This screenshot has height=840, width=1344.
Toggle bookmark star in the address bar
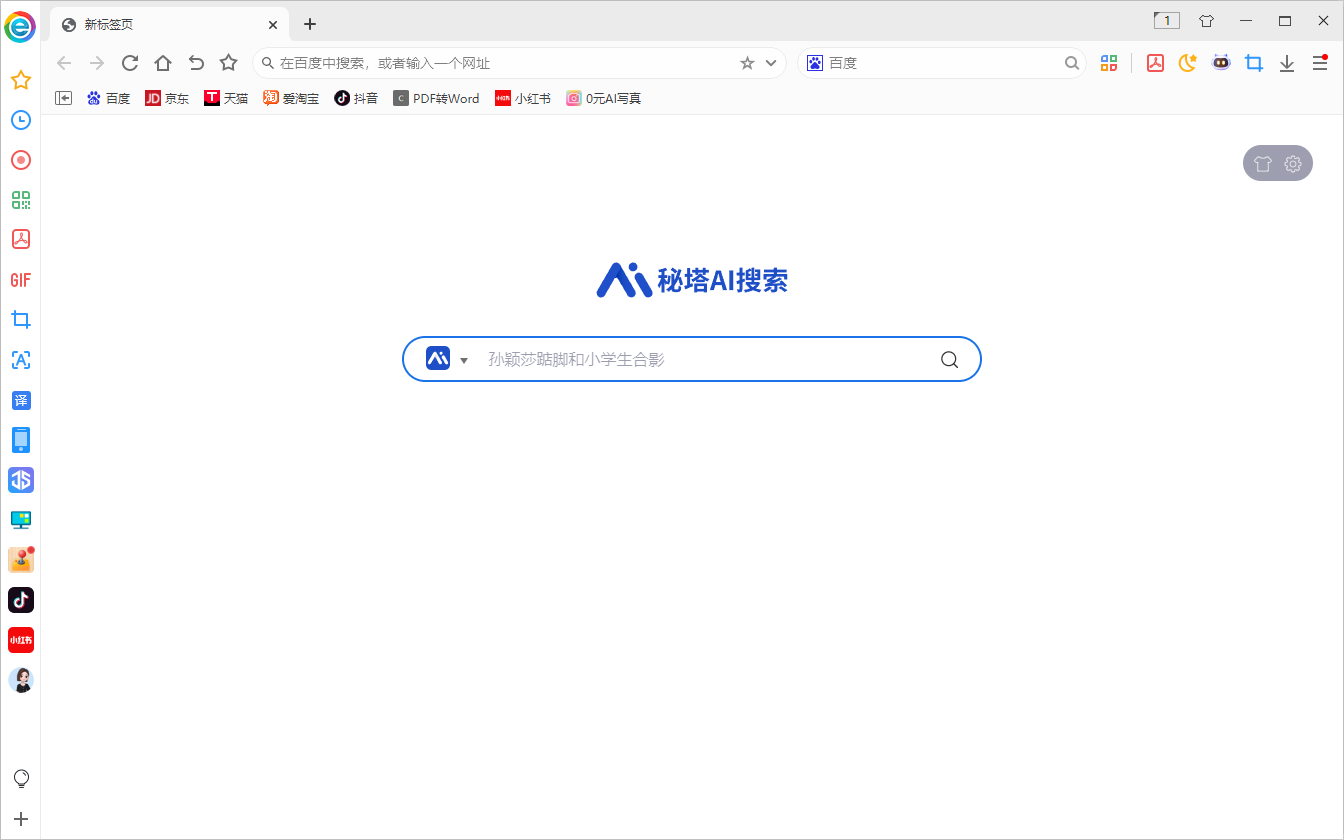(746, 62)
